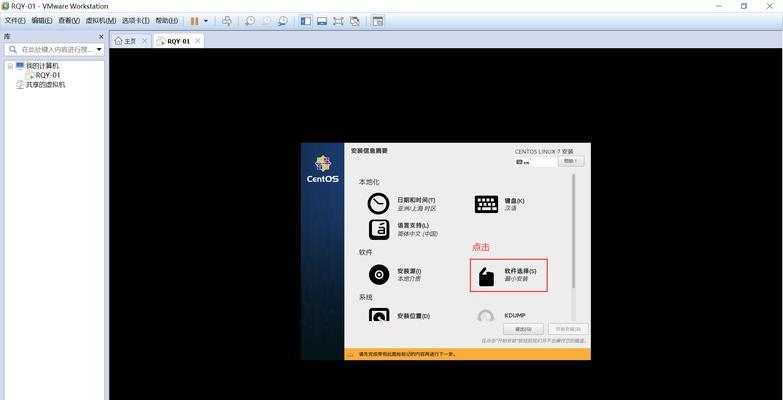Open 键盘(K) keyboard icon
The width and height of the screenshot is (783, 400).
486,204
